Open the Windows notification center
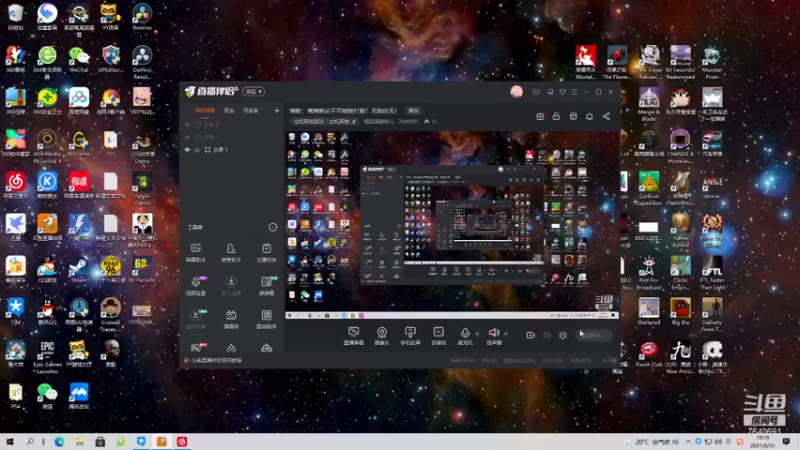Viewport: 800px width, 450px height. [786, 442]
